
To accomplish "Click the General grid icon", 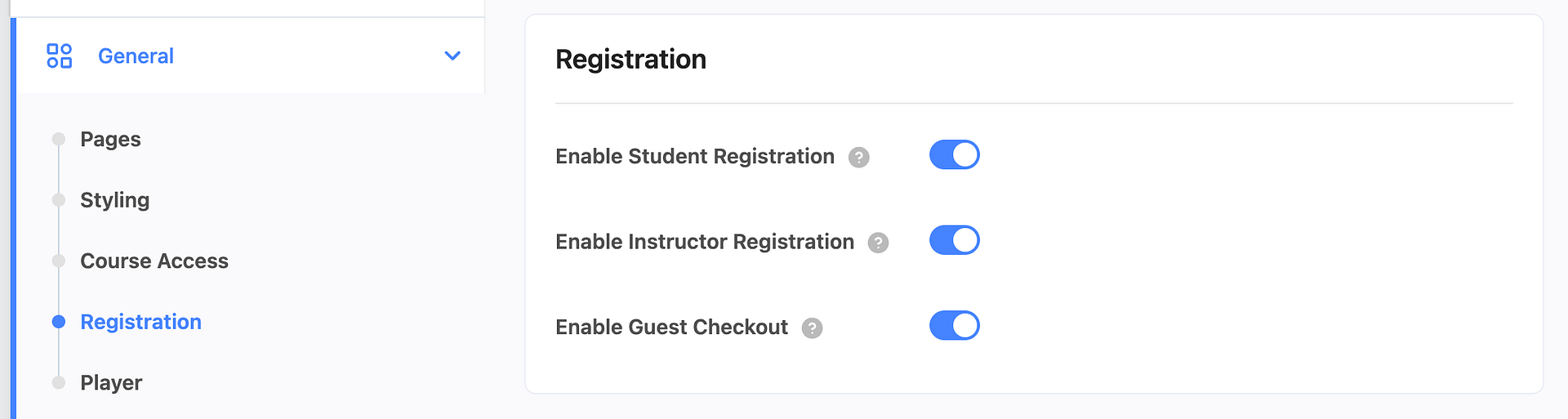I will (60, 56).
